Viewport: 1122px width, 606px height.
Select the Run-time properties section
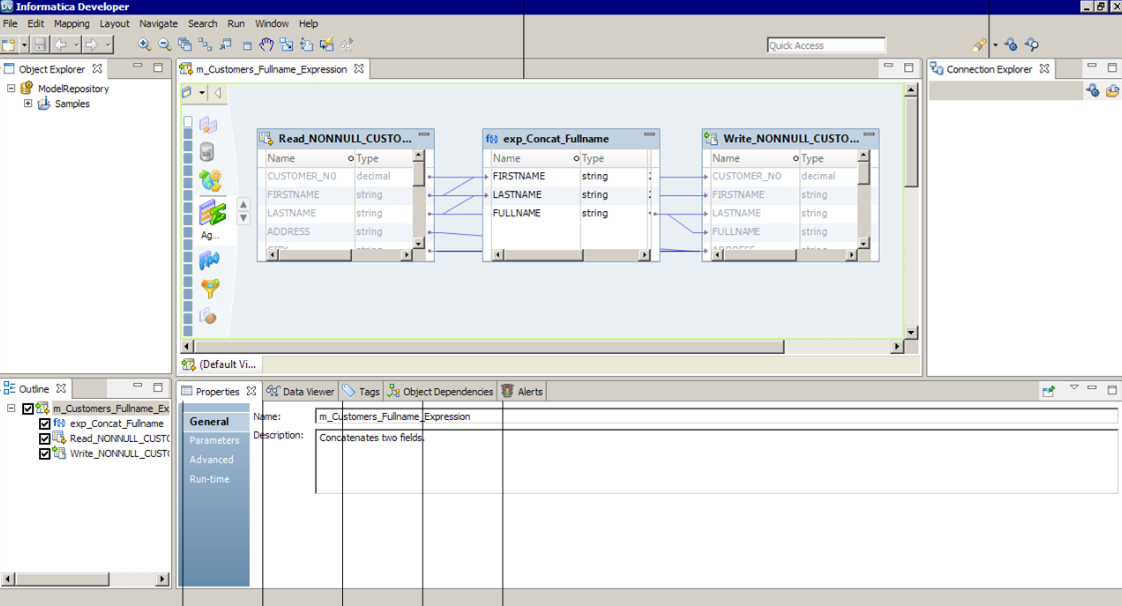click(210, 479)
